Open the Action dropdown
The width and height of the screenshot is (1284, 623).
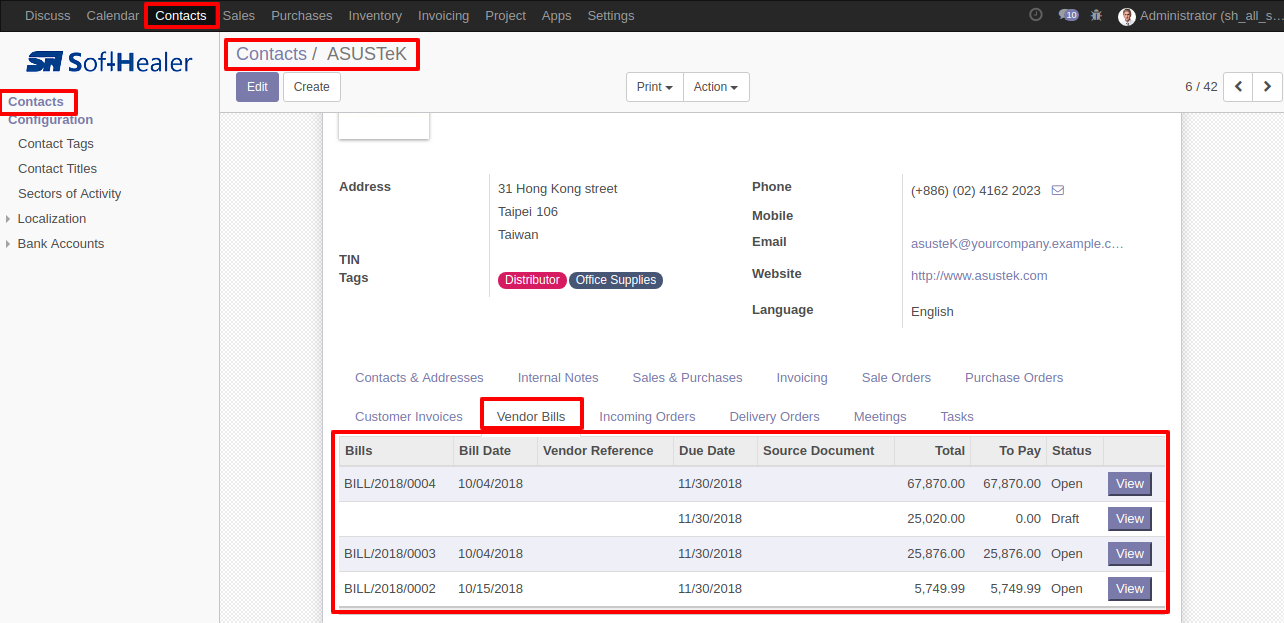click(716, 87)
